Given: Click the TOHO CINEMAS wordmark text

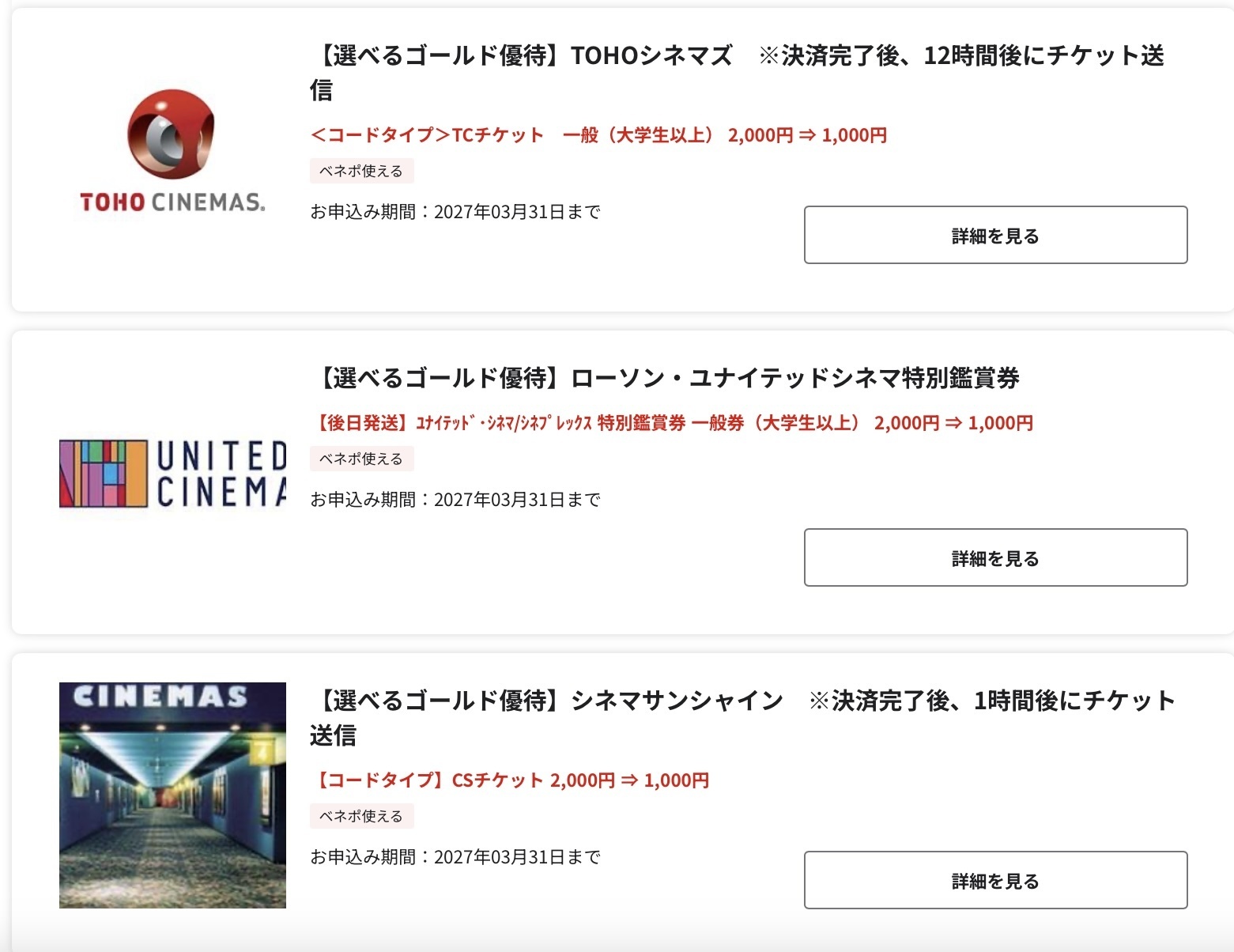Looking at the screenshot, I should [172, 202].
